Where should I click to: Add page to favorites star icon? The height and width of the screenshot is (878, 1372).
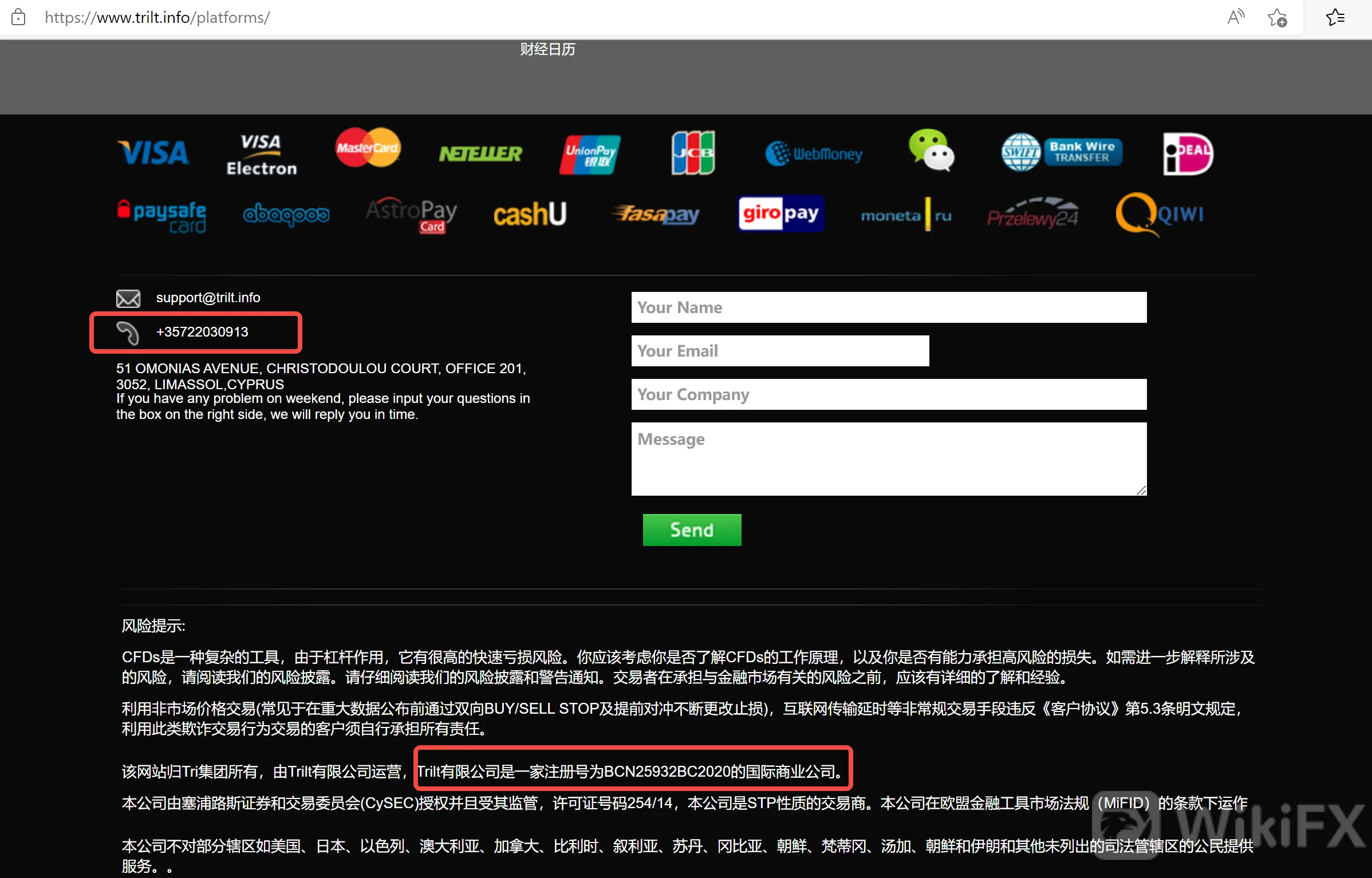click(1278, 18)
